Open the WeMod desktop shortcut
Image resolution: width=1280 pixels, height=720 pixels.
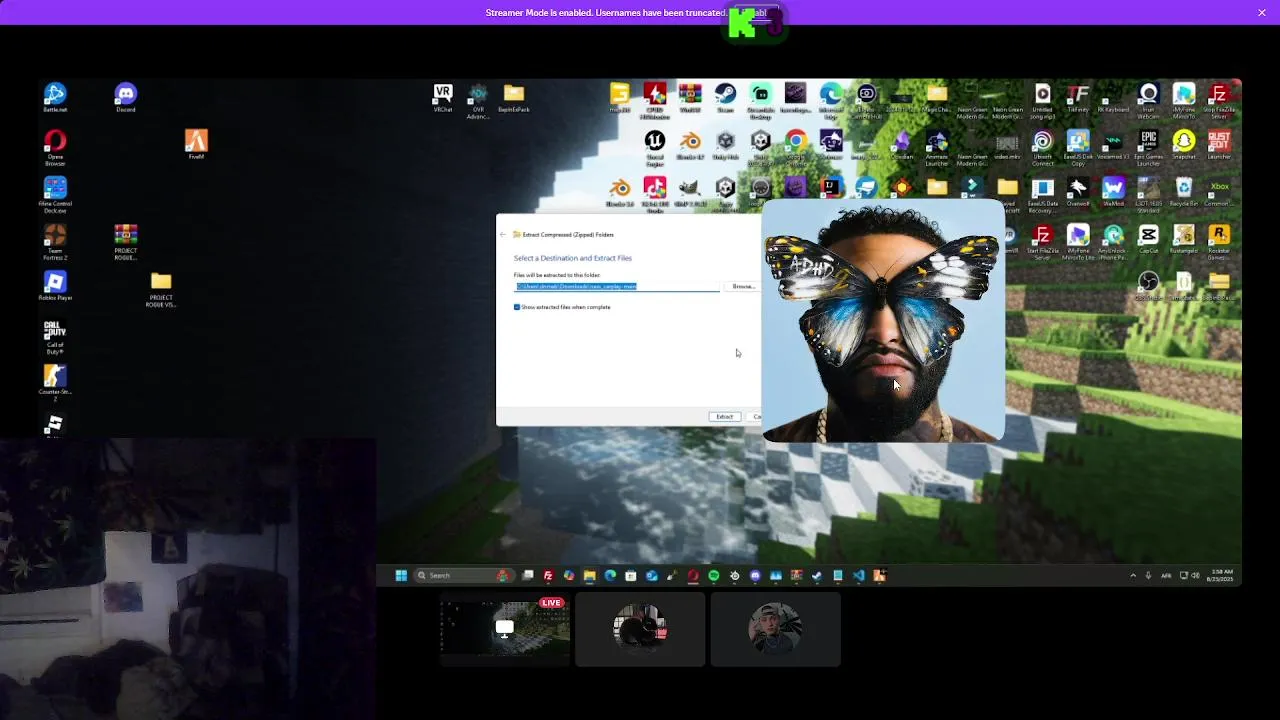point(1113,191)
